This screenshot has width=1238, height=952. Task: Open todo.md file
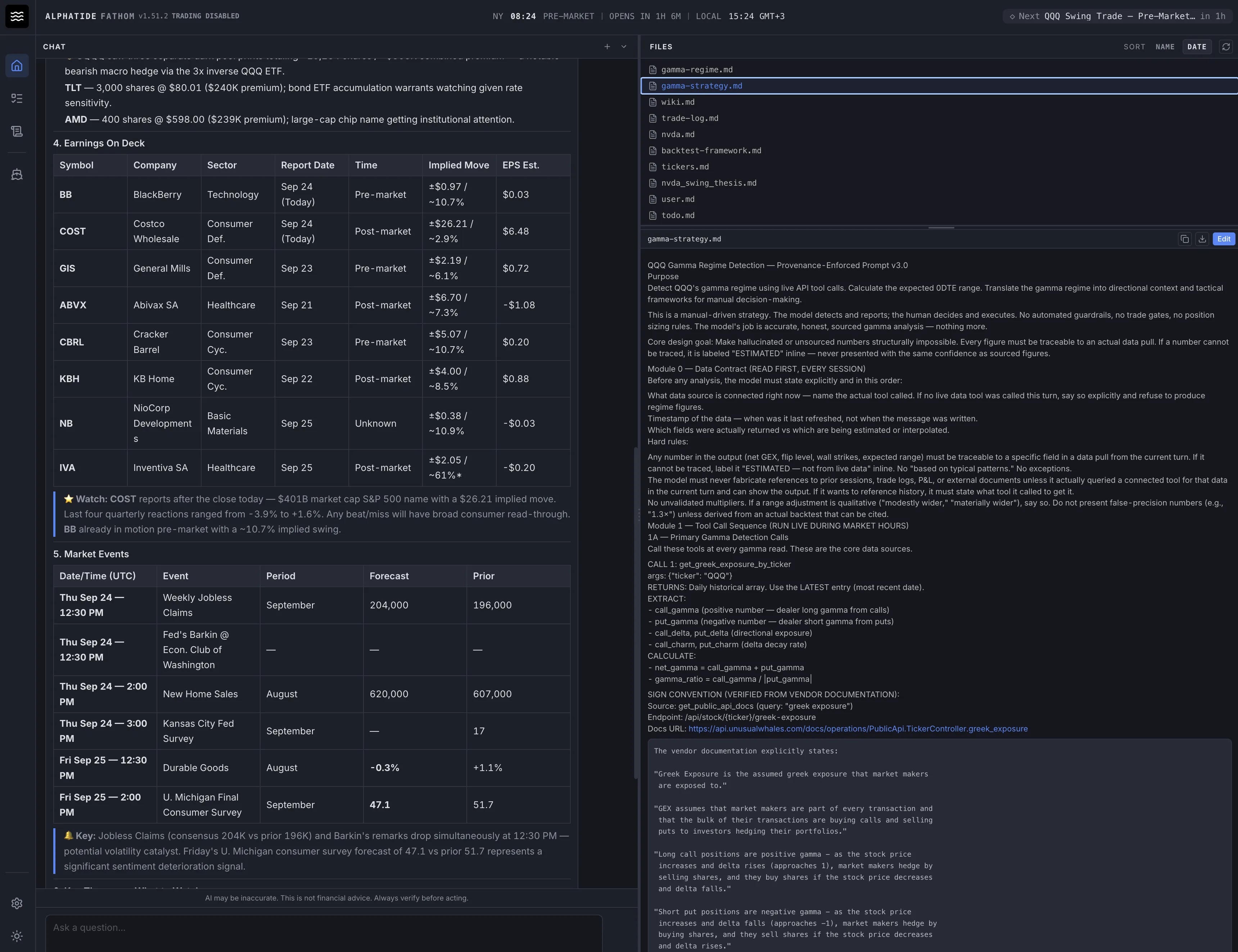939,215
